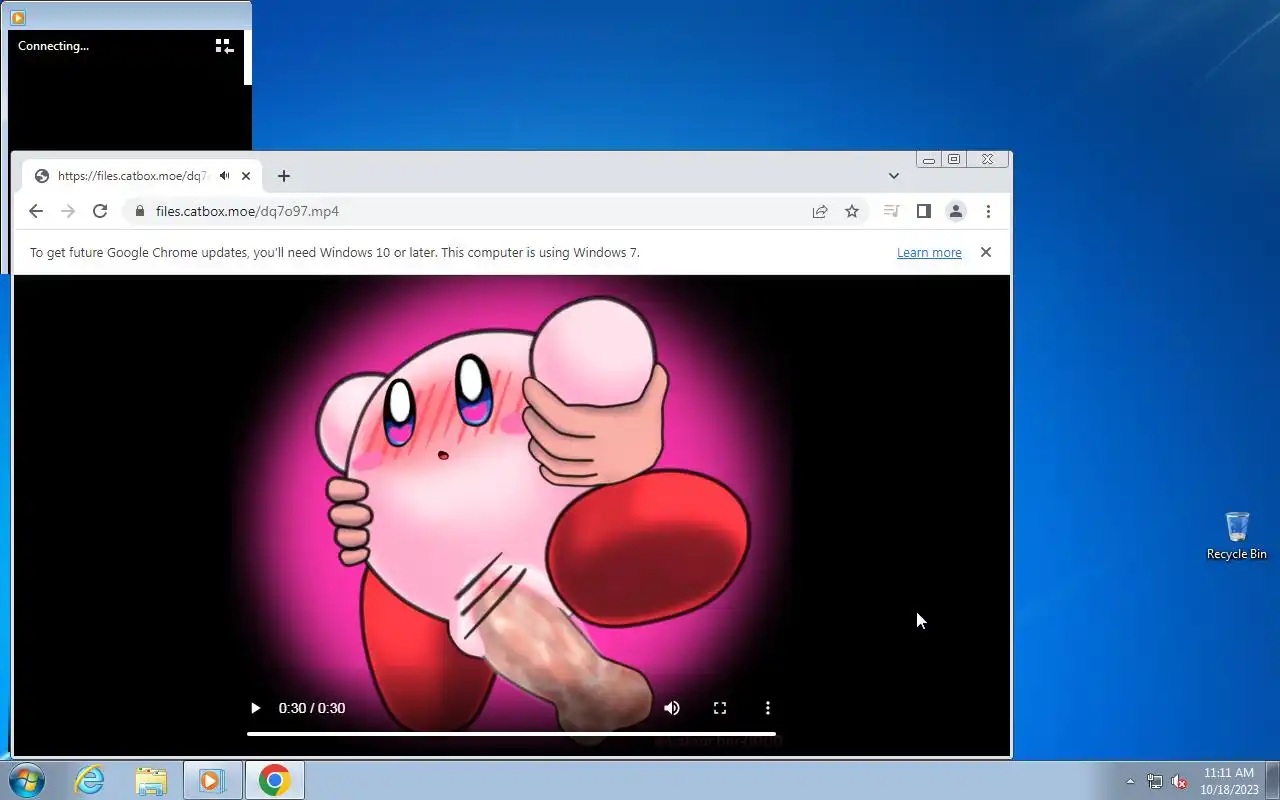Switch to Windows Media Player taskbar button
The width and height of the screenshot is (1280, 800).
coord(212,780)
